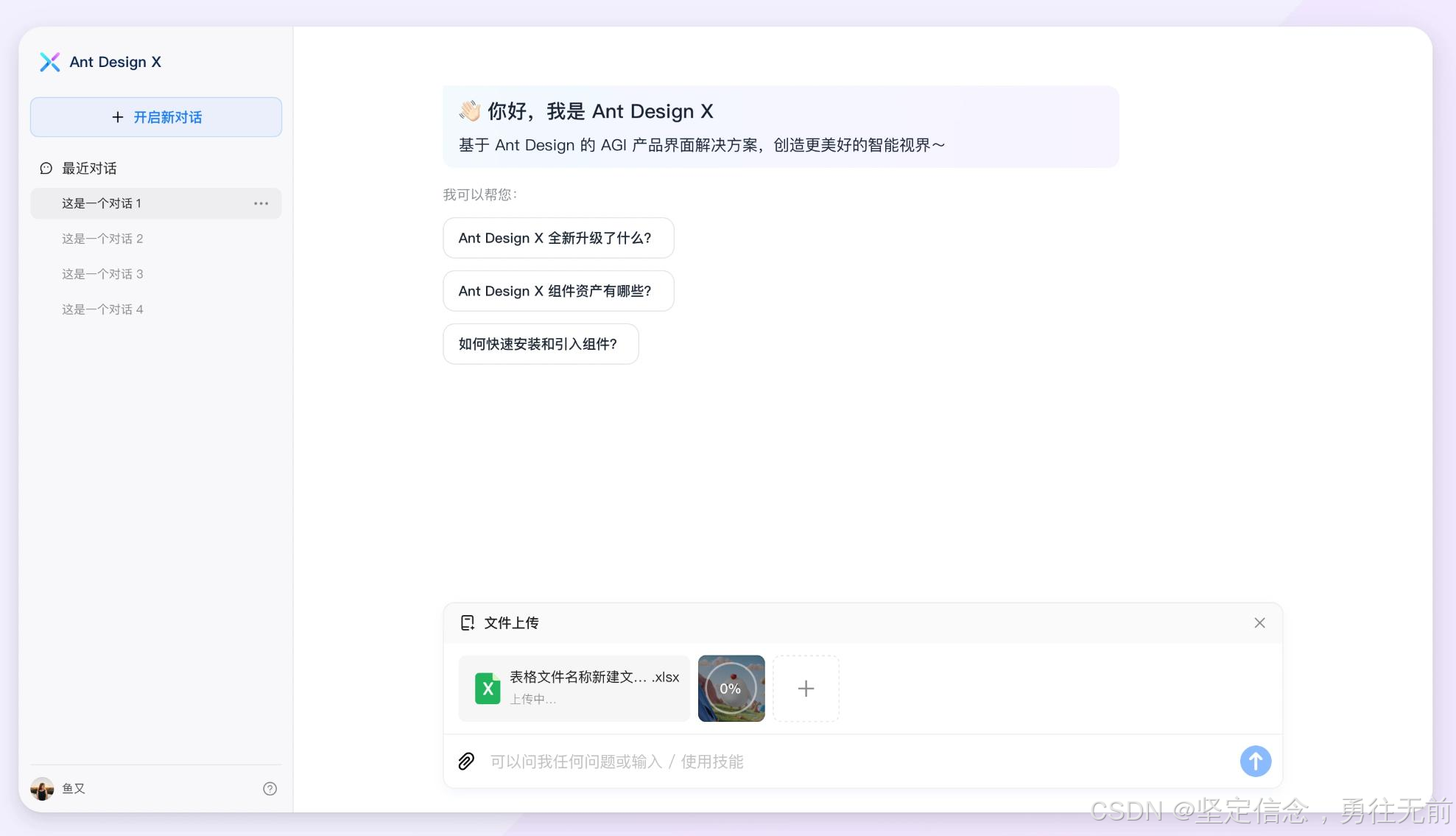The image size is (1456, 836).
Task: Click the user avatar 鱼又
Action: coord(42,789)
